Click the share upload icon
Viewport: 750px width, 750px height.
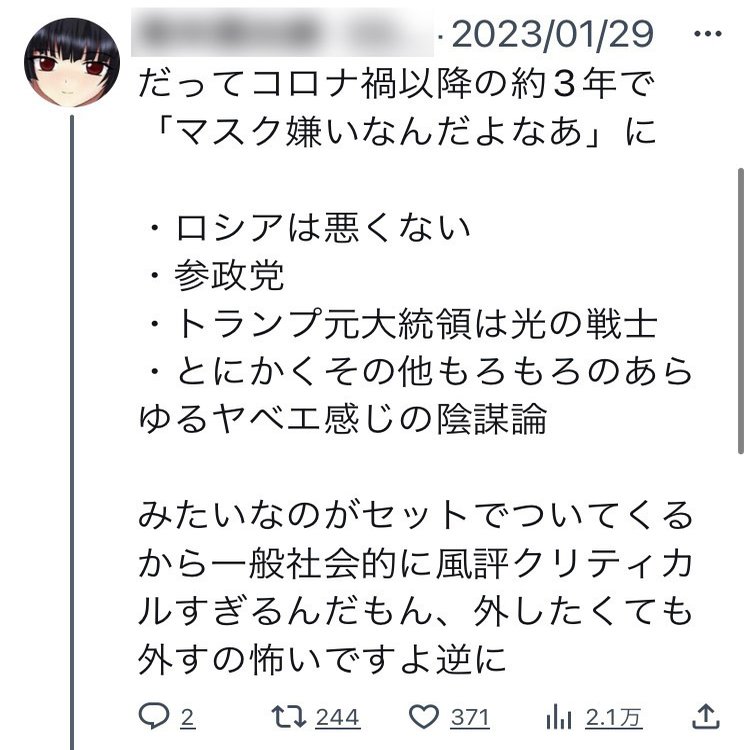[x=706, y=716]
